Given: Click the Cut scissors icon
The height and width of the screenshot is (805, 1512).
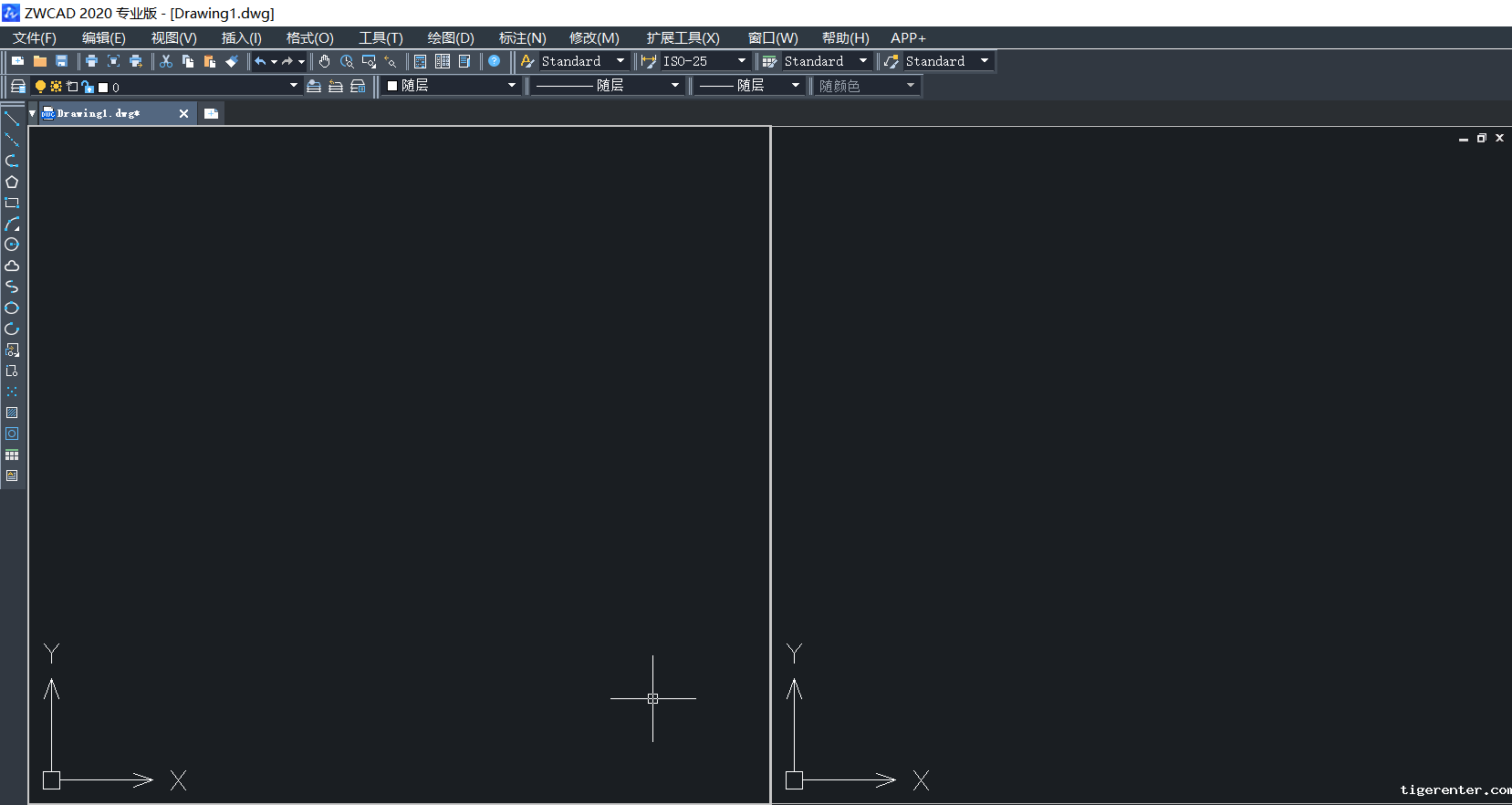Looking at the screenshot, I should tap(166, 61).
